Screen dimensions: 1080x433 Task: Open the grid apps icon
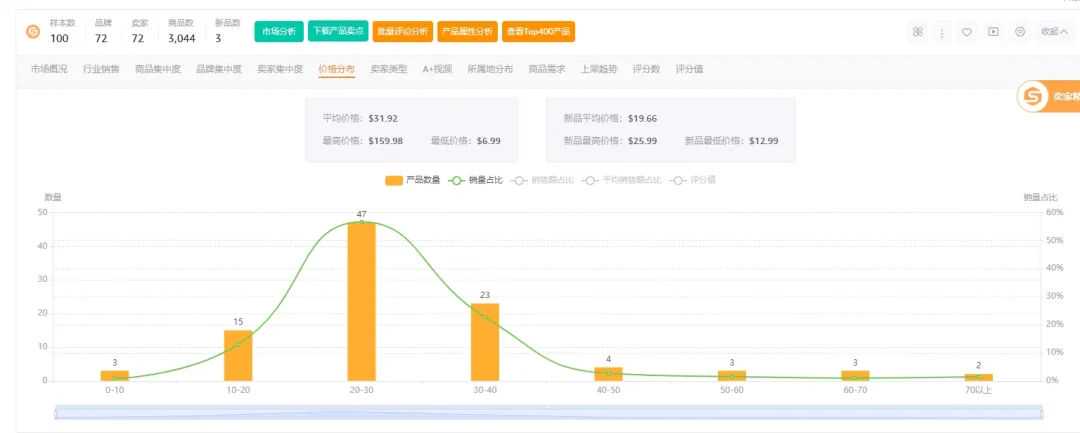tap(917, 32)
